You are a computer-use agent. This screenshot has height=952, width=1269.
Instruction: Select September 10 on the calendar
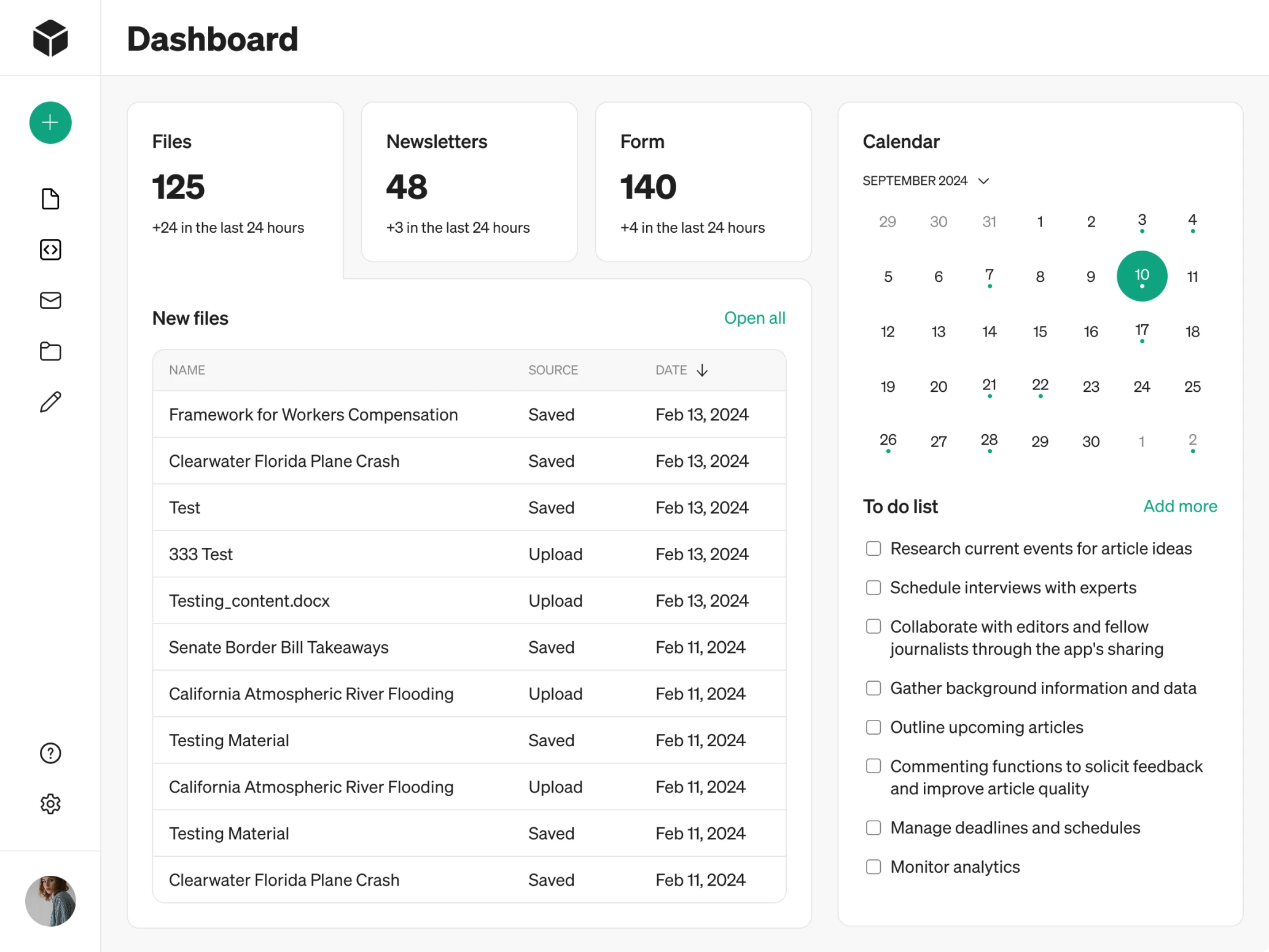[1141, 276]
